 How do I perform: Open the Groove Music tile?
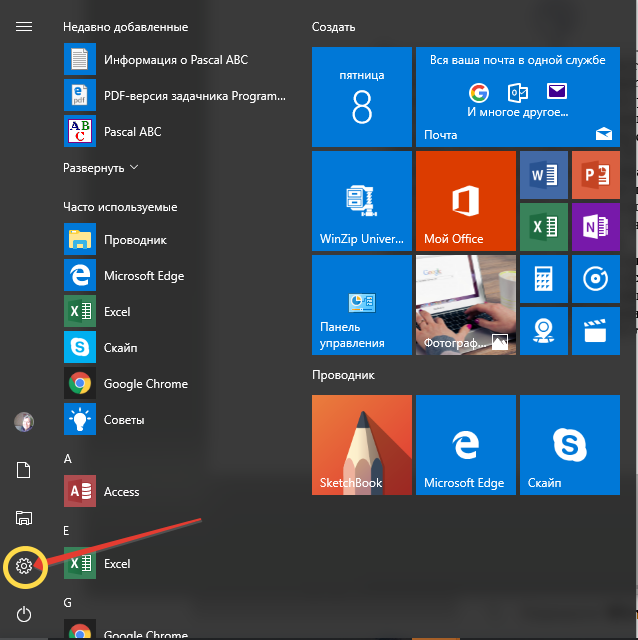(596, 279)
